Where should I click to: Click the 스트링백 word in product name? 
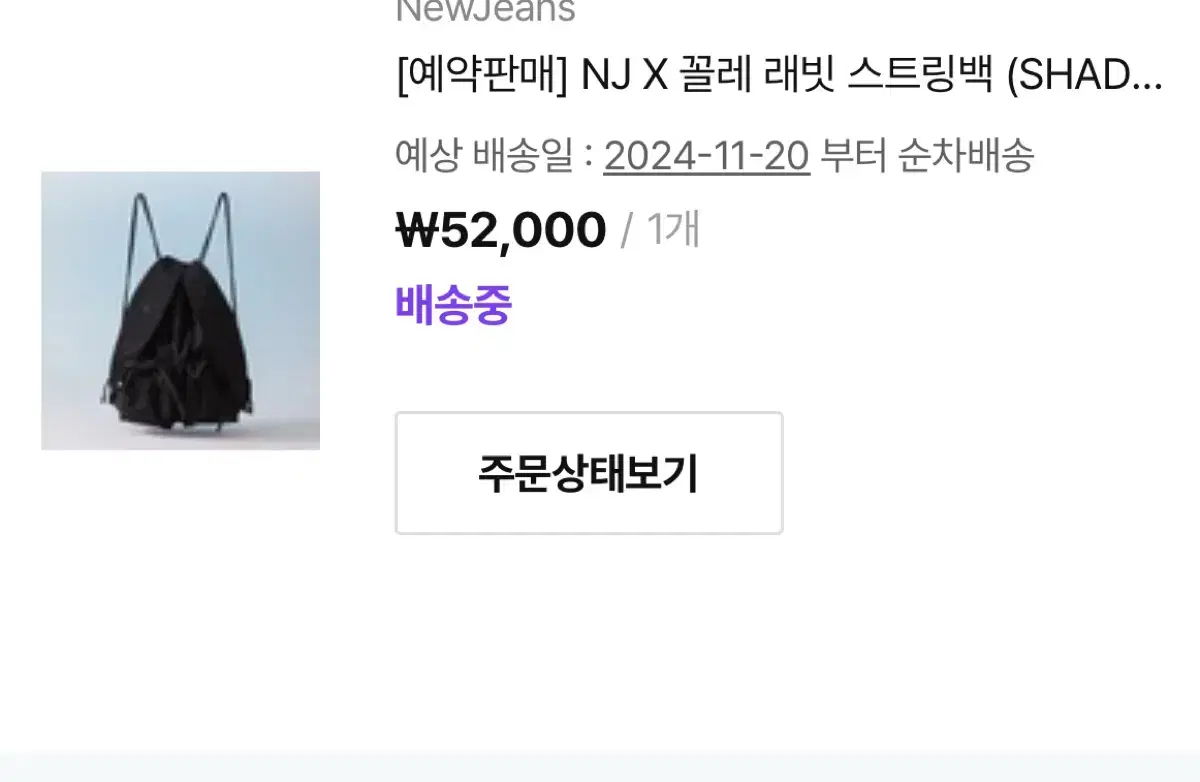coord(921,76)
